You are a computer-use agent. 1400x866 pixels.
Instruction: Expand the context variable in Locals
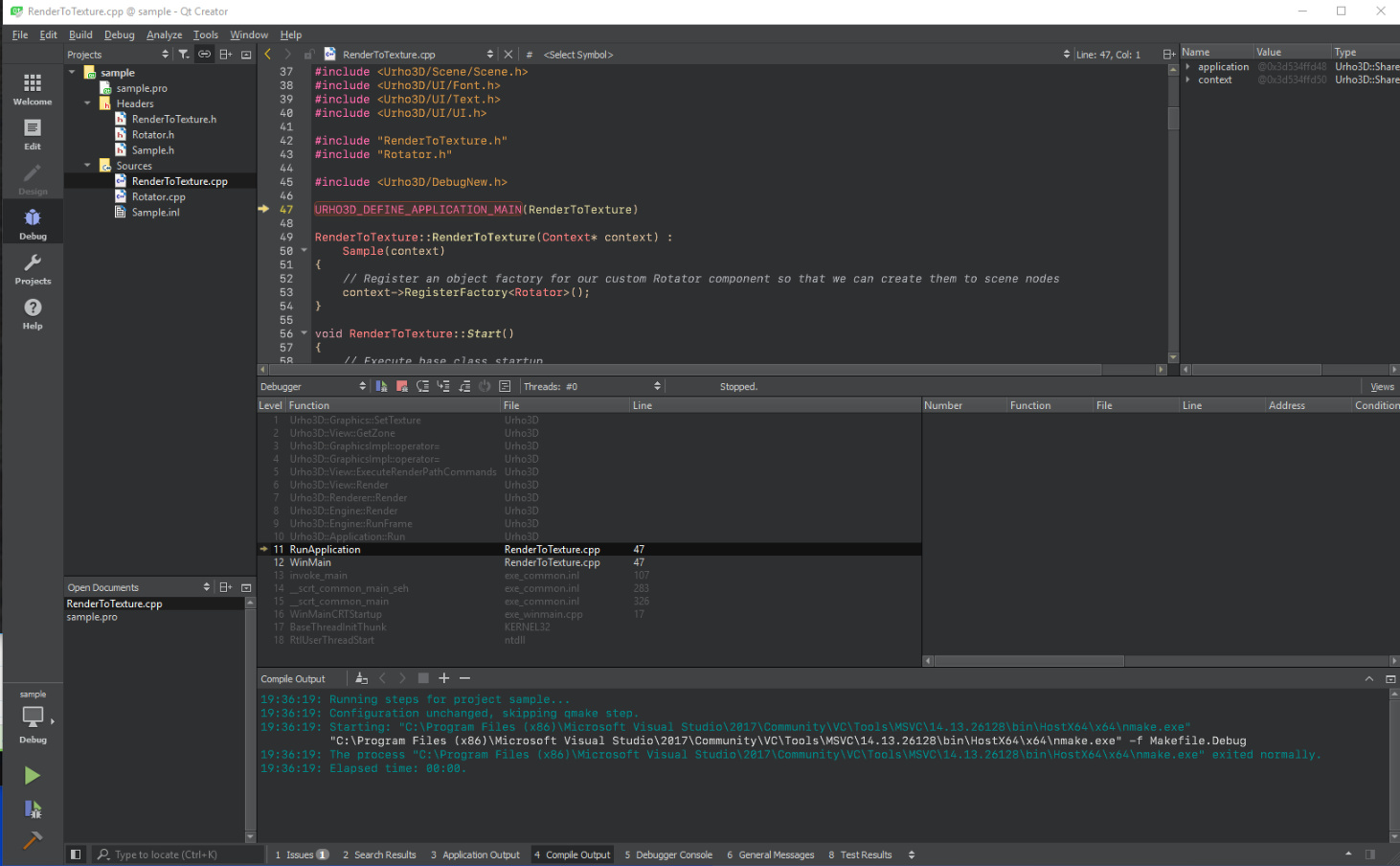point(1188,80)
